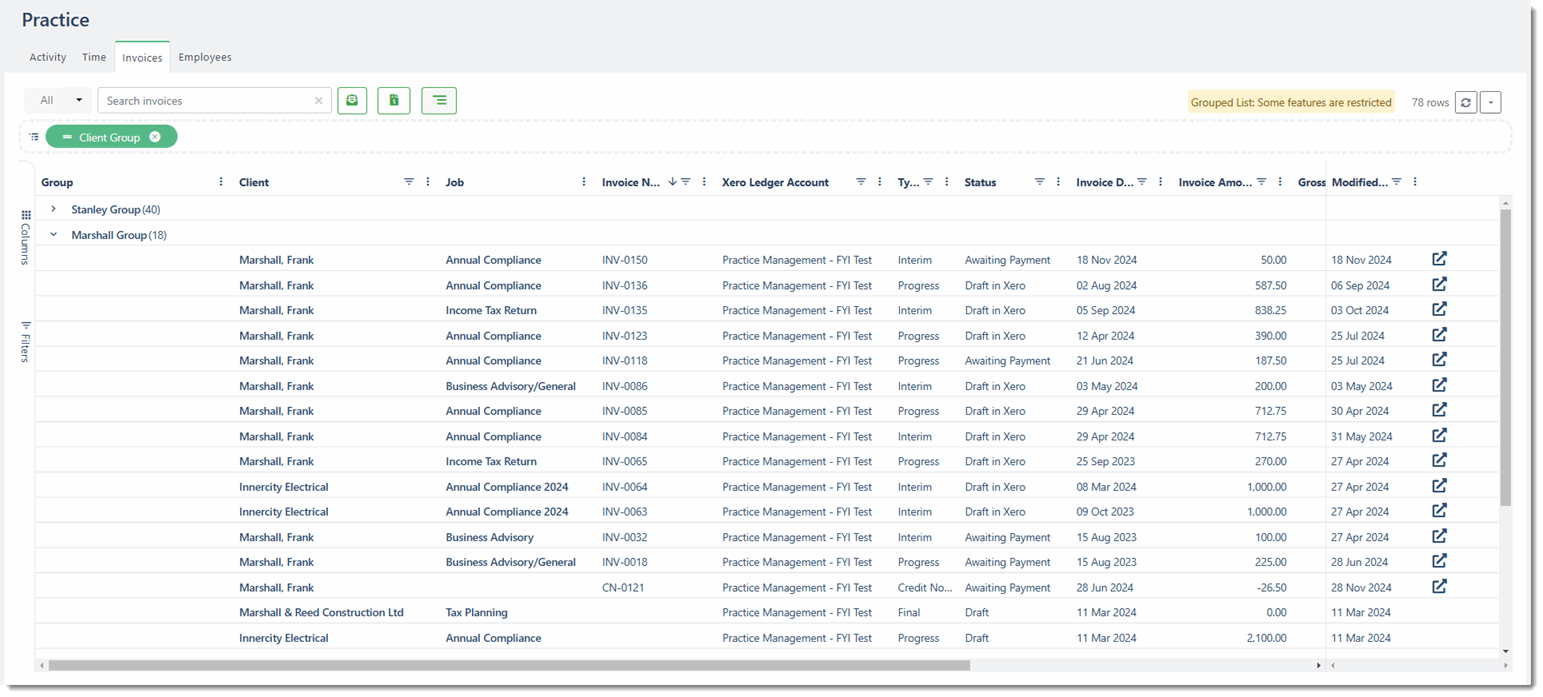Open the Status column menu
Viewport: 1543px width, 697px height.
point(1059,182)
